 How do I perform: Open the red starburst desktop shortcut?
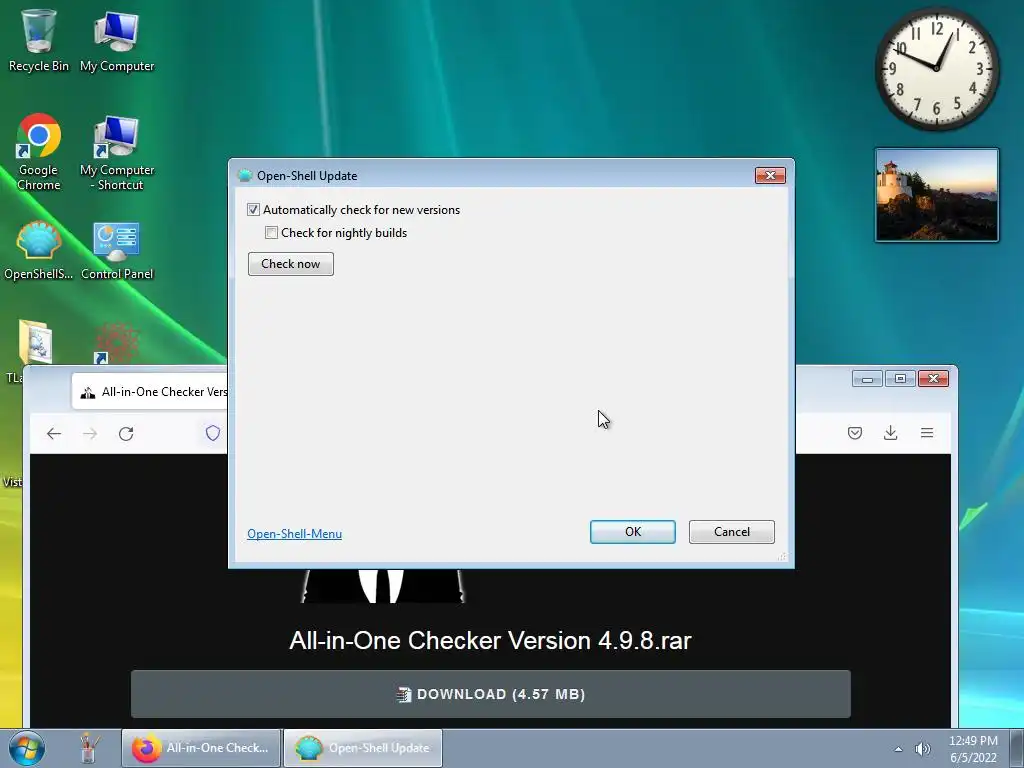tap(117, 343)
